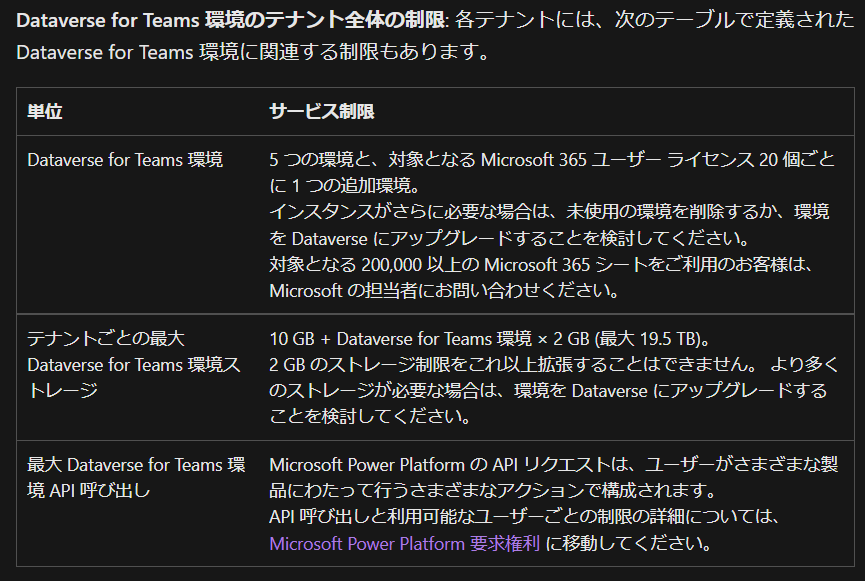865x581 pixels.
Task: Open the Microsoft Power Platform 要求権利 link
Action: [x=404, y=543]
